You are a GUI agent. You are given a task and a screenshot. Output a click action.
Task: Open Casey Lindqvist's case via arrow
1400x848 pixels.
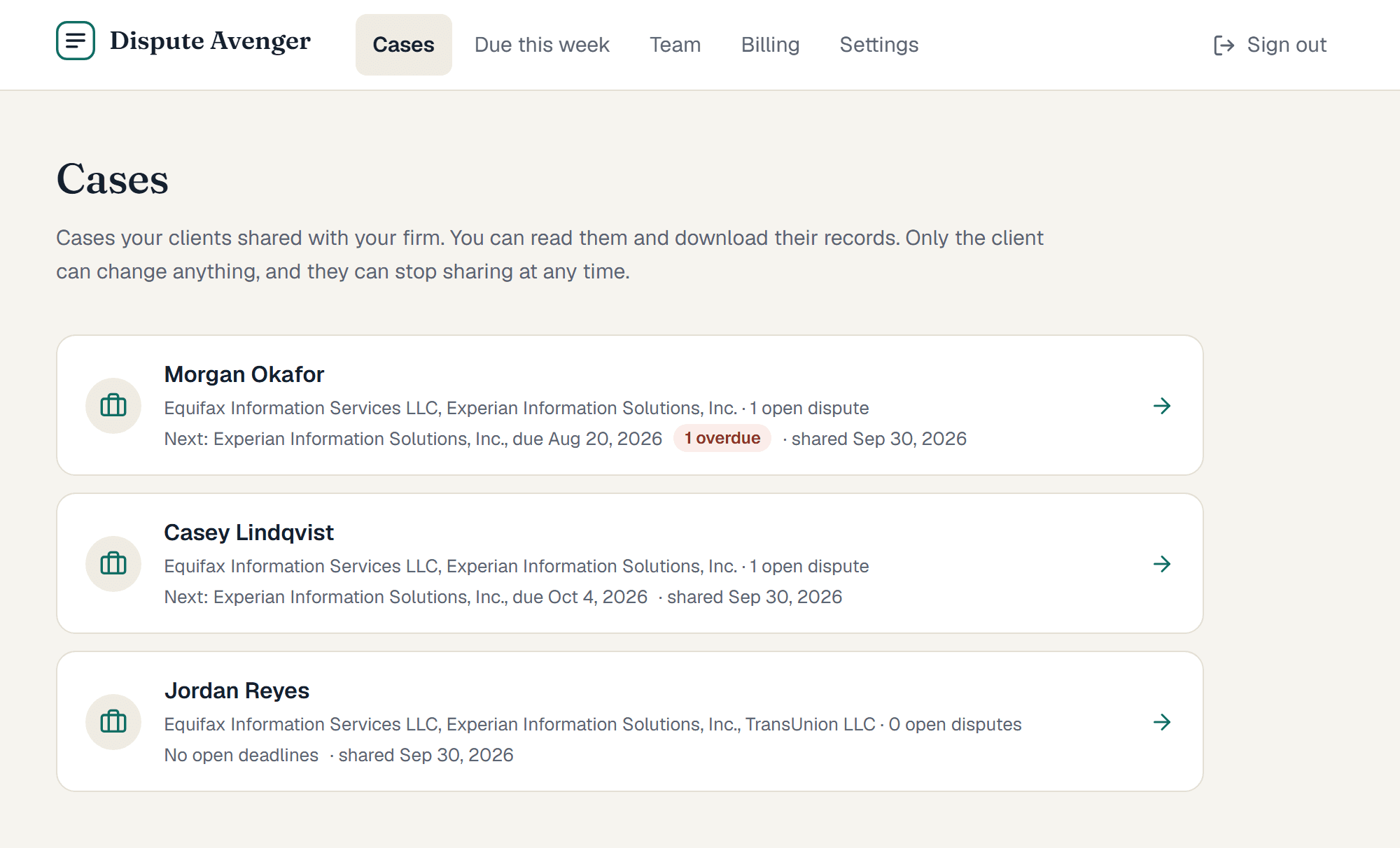1162,564
